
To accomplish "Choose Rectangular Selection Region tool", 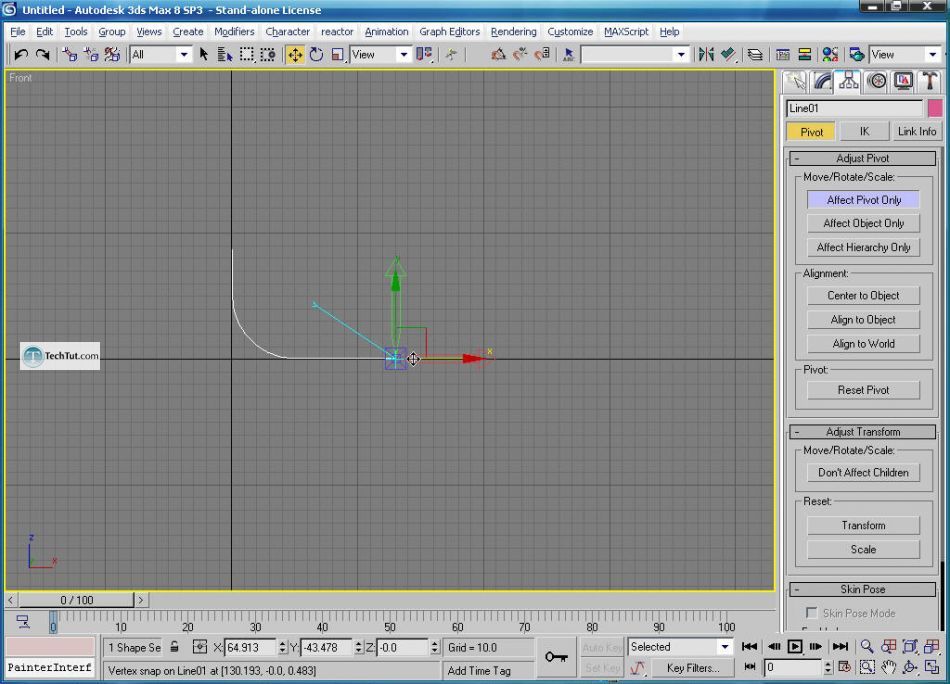I will click(x=247, y=55).
